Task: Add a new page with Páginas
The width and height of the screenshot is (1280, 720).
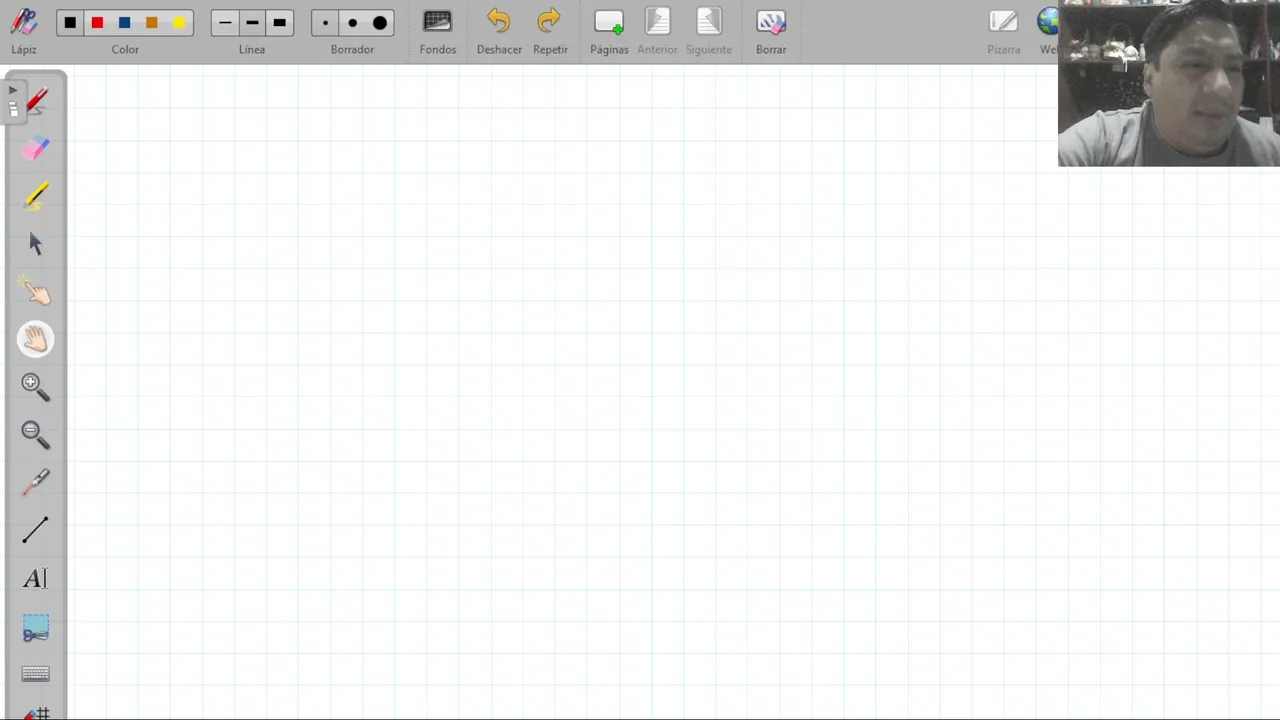Action: coord(609,30)
